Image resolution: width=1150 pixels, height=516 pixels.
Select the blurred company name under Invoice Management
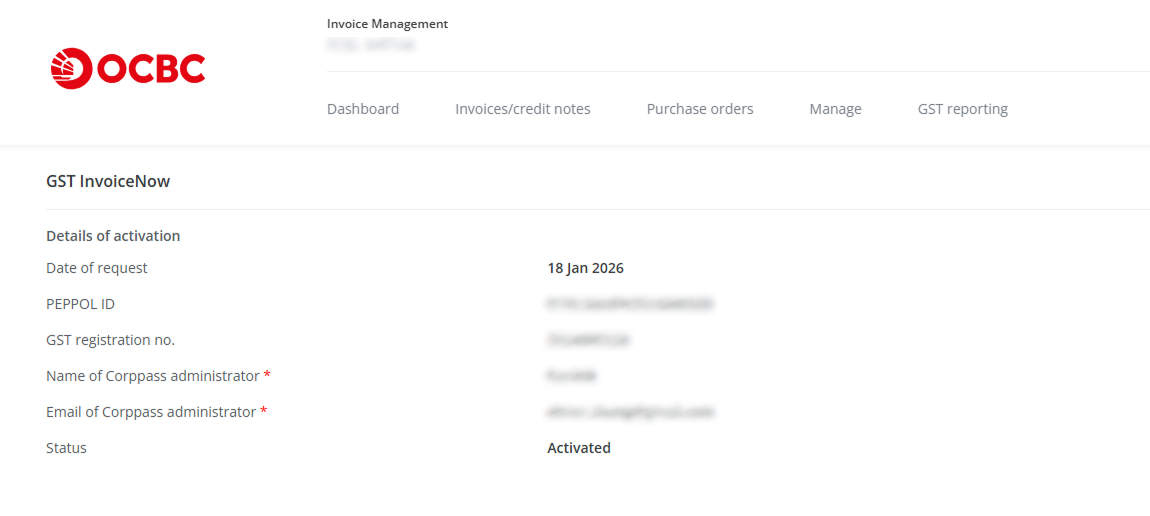coord(370,45)
